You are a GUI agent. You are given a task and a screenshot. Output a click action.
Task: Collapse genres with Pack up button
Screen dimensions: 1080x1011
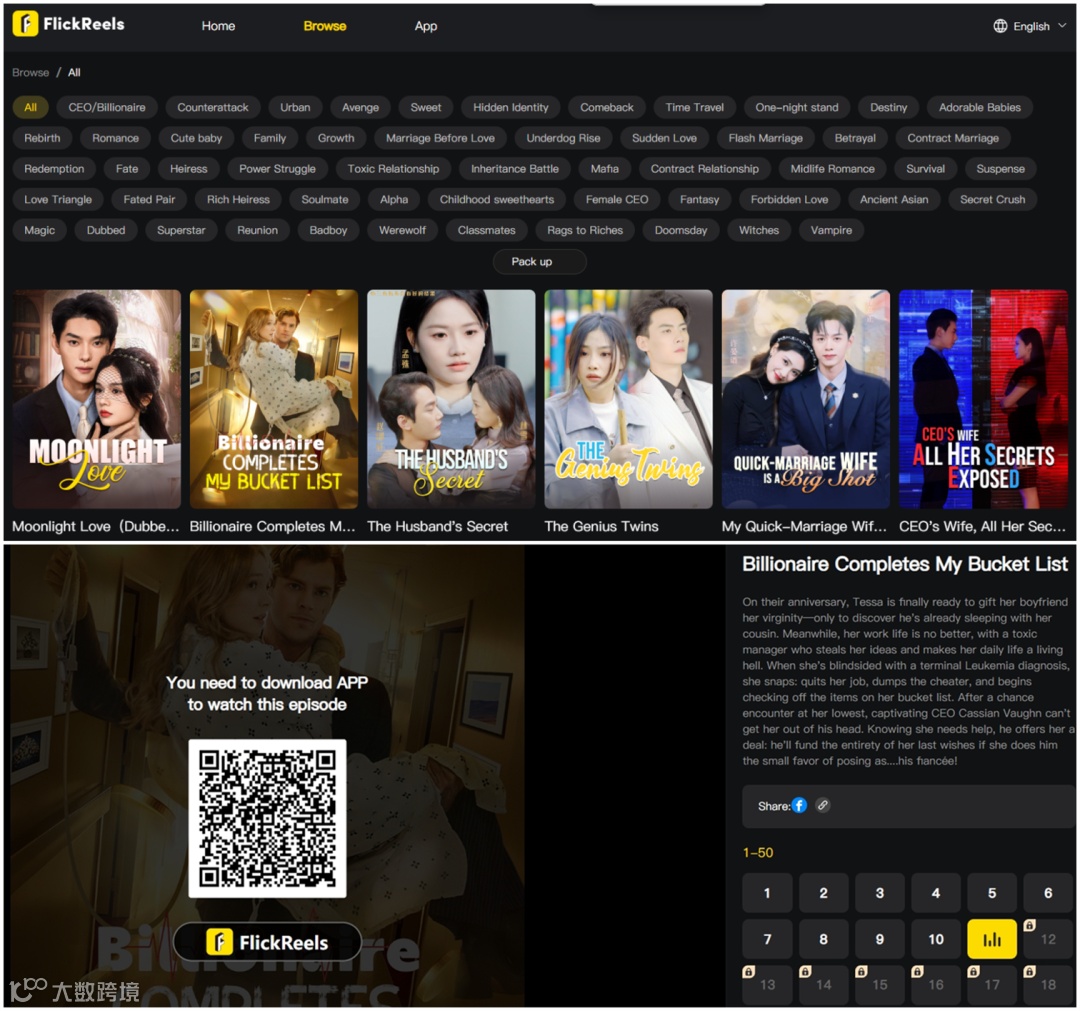539,262
